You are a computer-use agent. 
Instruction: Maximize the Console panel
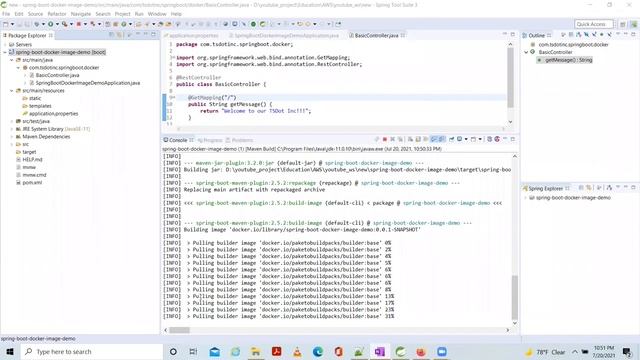[x=513, y=140]
